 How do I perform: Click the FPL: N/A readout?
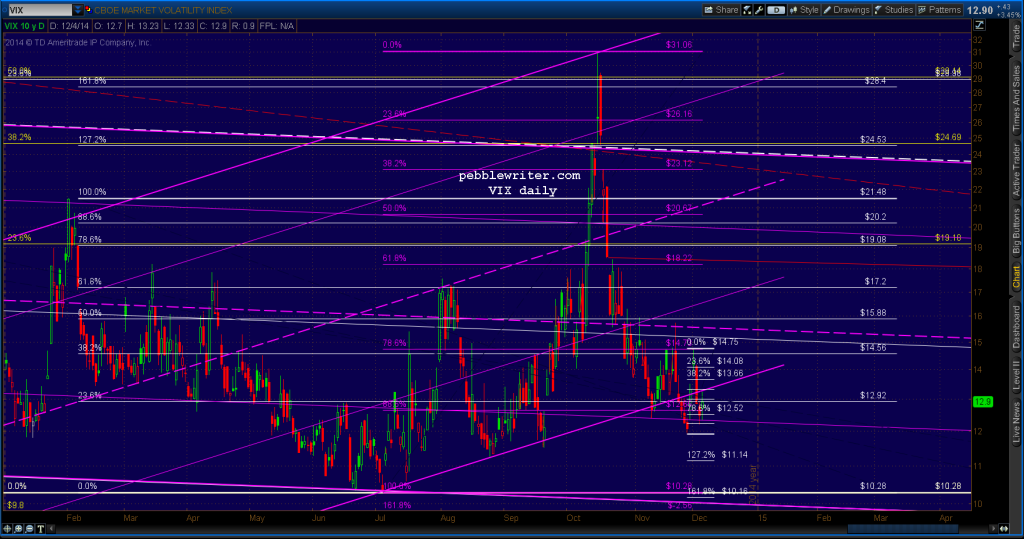pos(277,26)
